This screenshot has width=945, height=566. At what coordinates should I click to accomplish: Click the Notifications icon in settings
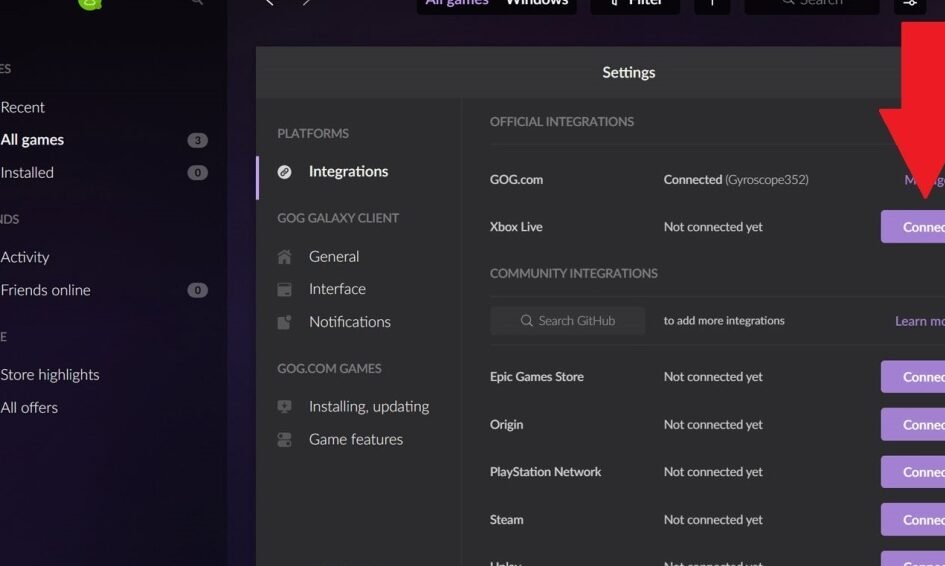click(284, 322)
